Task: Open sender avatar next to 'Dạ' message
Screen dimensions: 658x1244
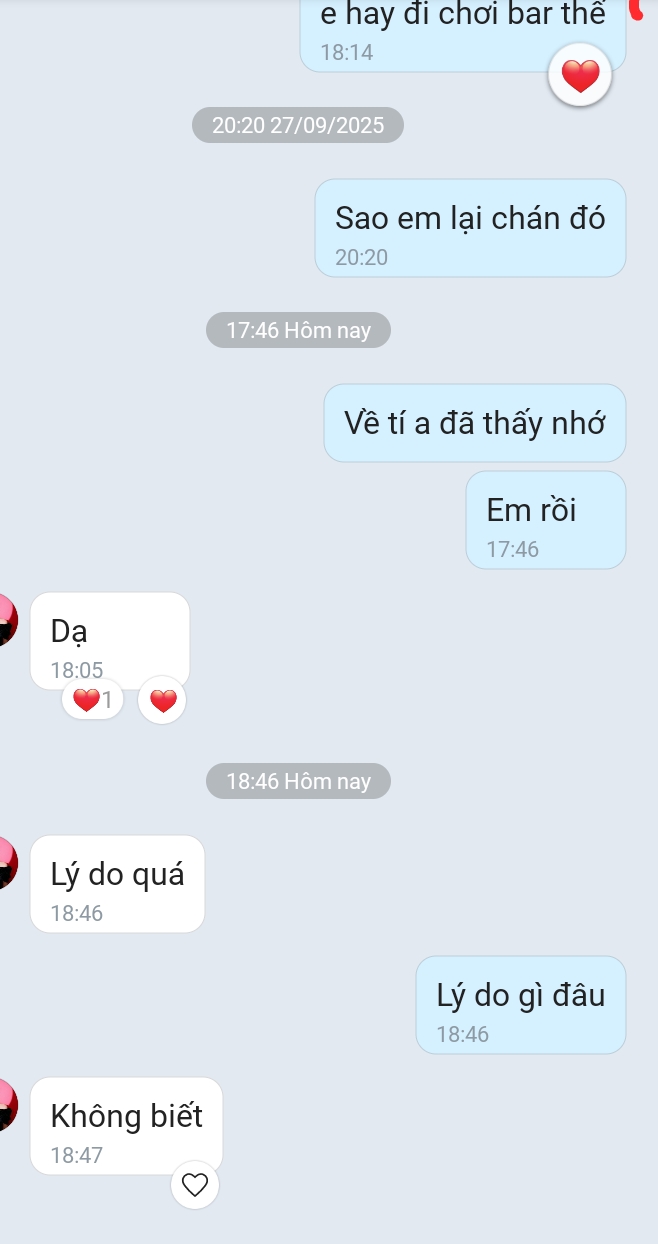Action: click(x=7, y=619)
